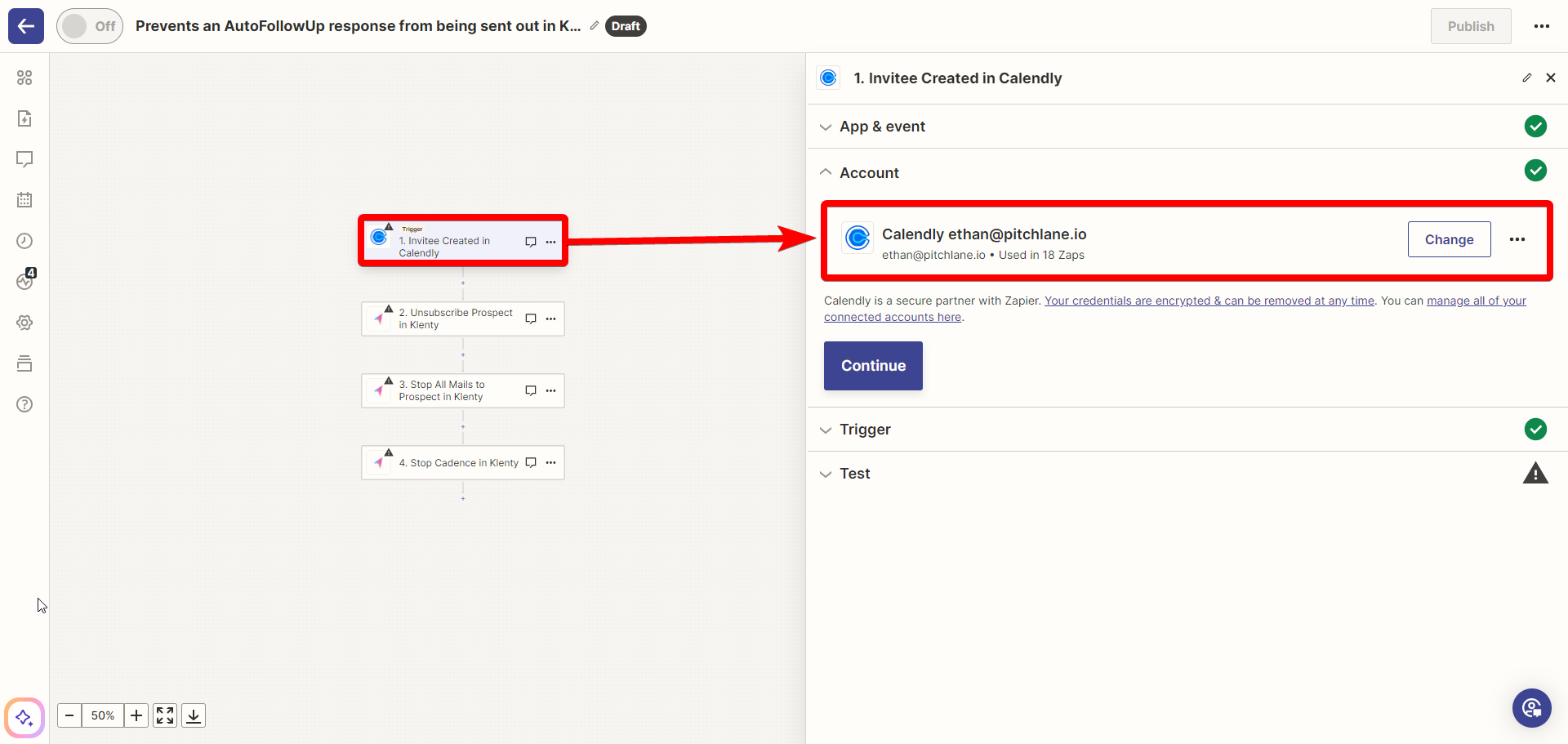
Task: Add a step after Stop All Mails
Action: (x=463, y=426)
